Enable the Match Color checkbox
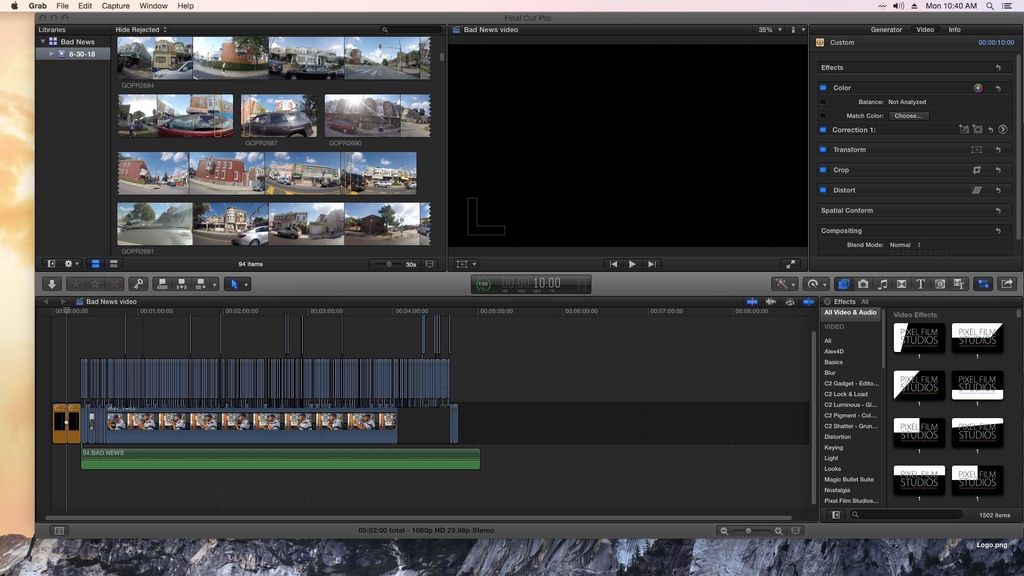The height and width of the screenshot is (576, 1024). [823, 116]
